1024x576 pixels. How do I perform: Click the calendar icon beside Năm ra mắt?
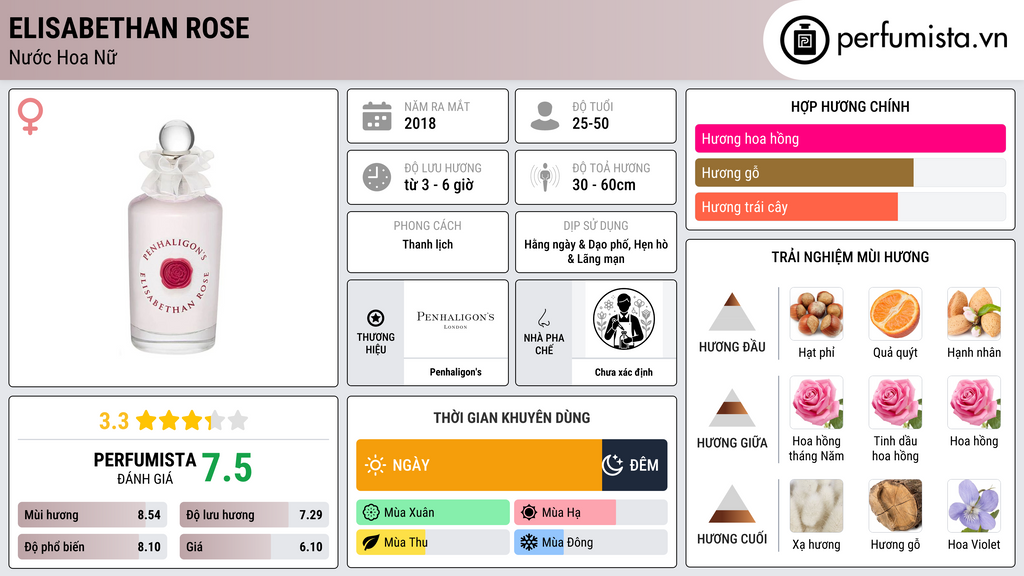click(x=377, y=116)
